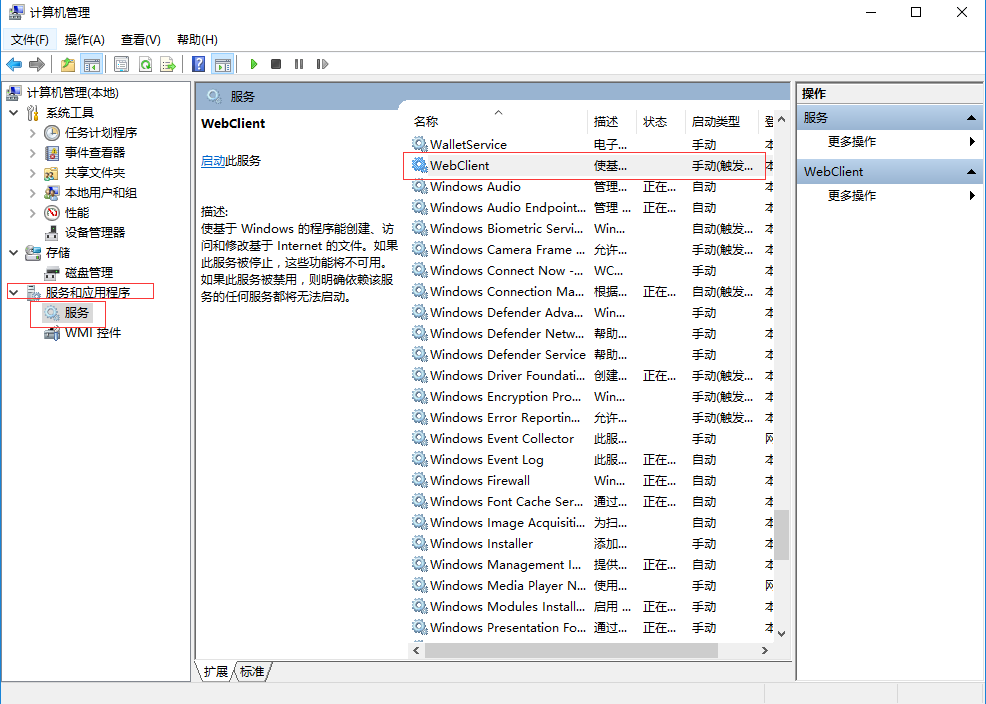Click the folder Up One Level icon
The width and height of the screenshot is (986, 704).
pyautogui.click(x=68, y=64)
